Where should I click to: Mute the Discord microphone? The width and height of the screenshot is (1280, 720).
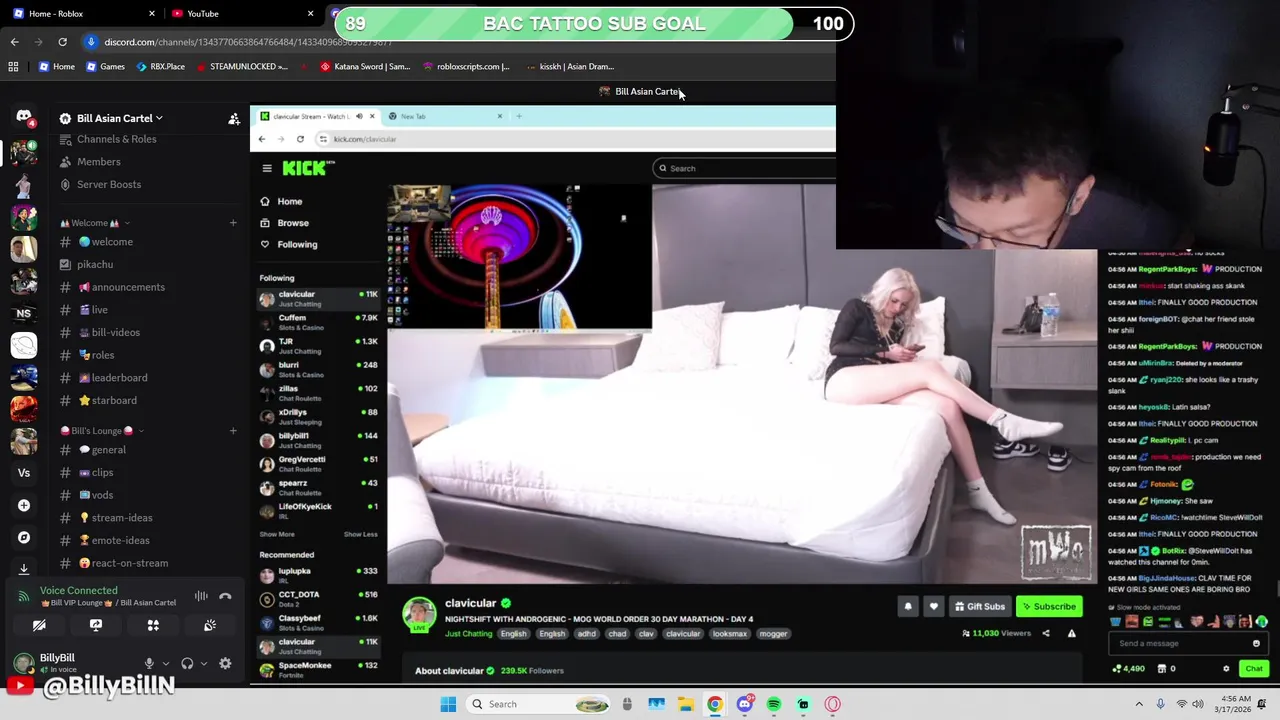point(149,663)
